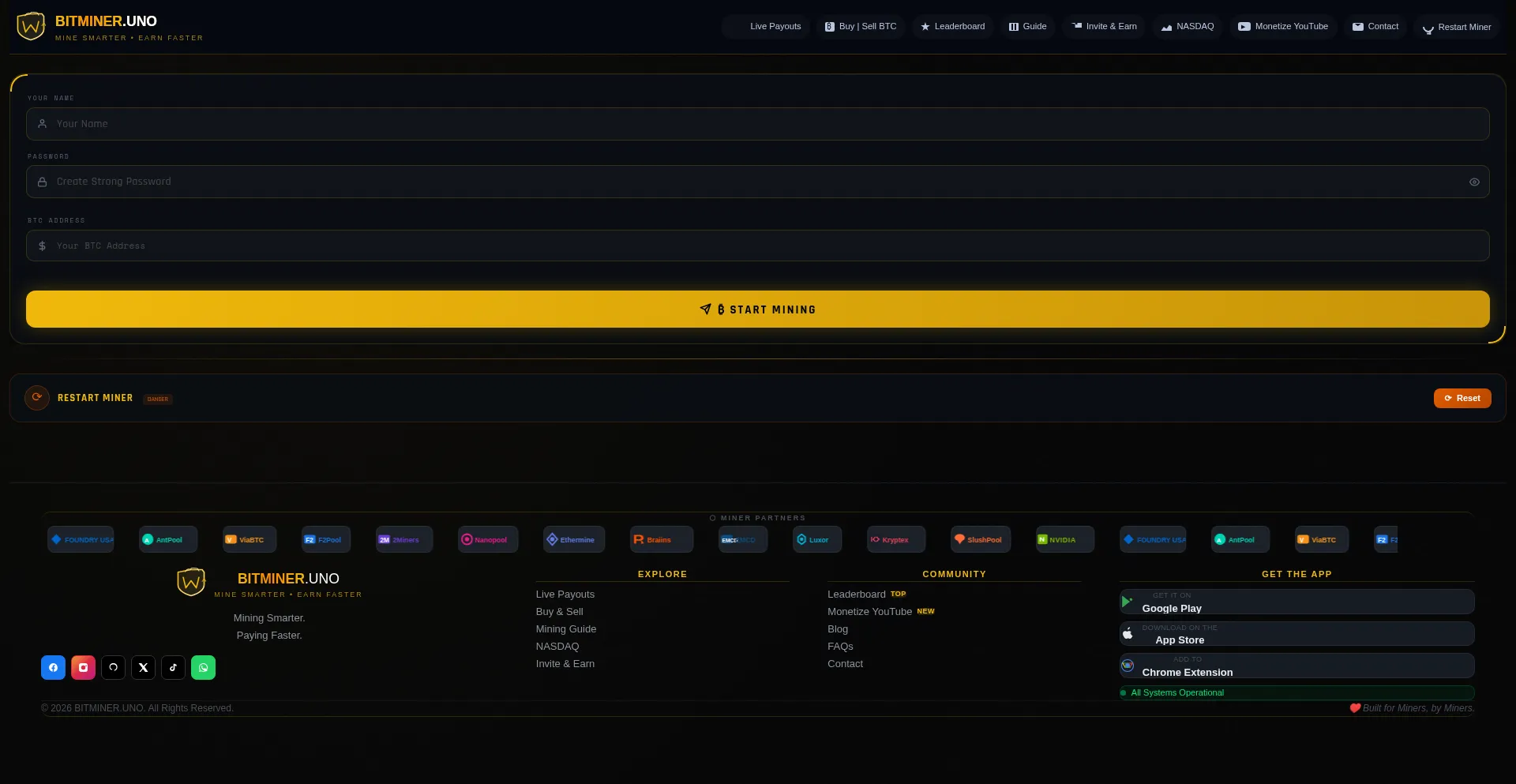Viewport: 1516px width, 784px height.
Task: Click the Kryptex partner badge
Action: pyautogui.click(x=896, y=540)
